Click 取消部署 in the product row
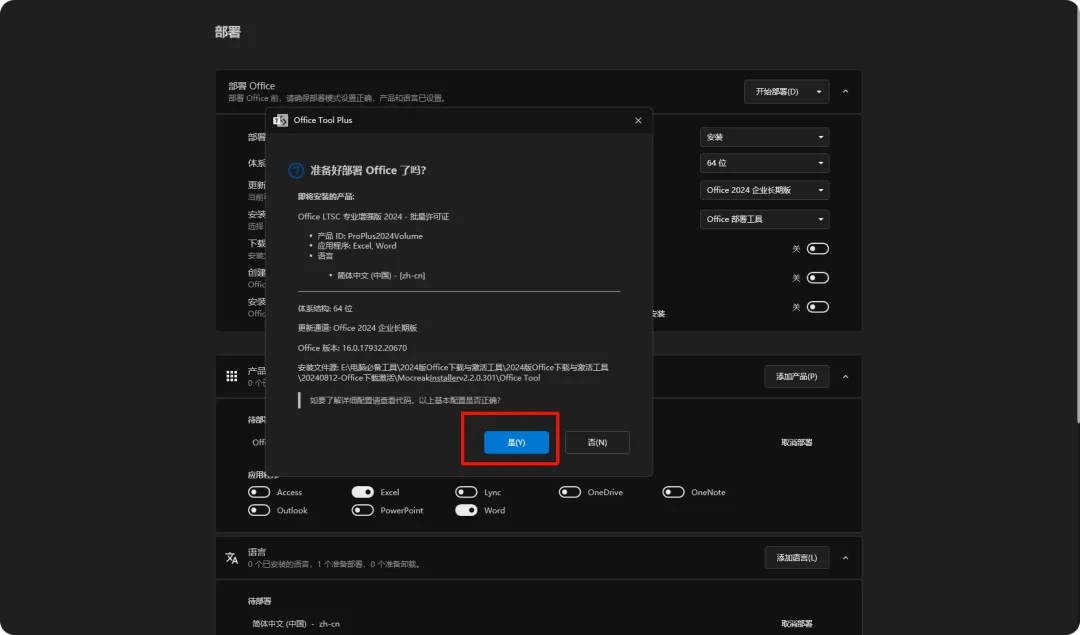The width and height of the screenshot is (1080, 635). (796, 442)
